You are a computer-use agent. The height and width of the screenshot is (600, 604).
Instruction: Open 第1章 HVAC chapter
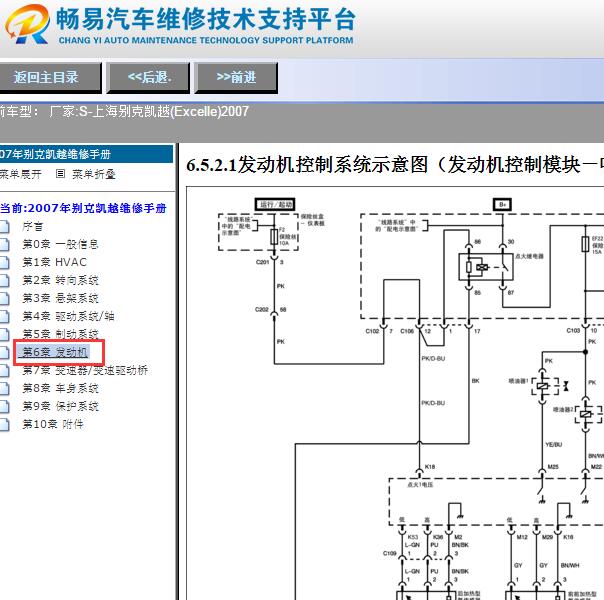click(x=54, y=262)
